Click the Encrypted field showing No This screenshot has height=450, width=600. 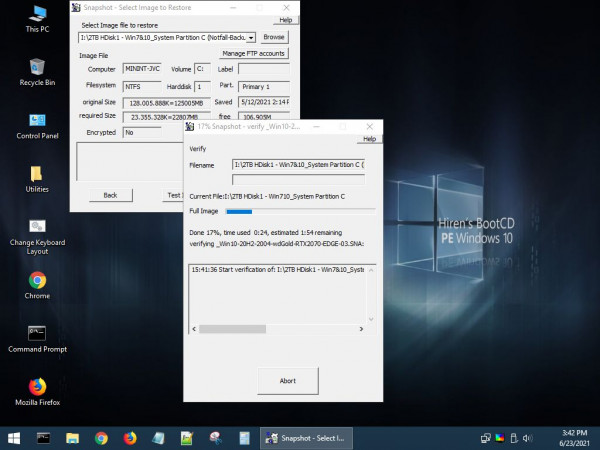[142, 132]
